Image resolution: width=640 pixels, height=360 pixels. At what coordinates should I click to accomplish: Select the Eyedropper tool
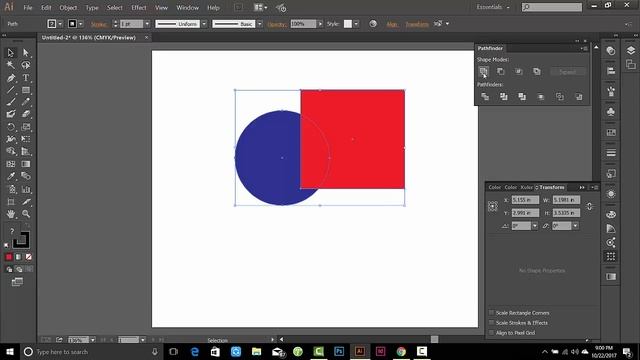point(11,176)
